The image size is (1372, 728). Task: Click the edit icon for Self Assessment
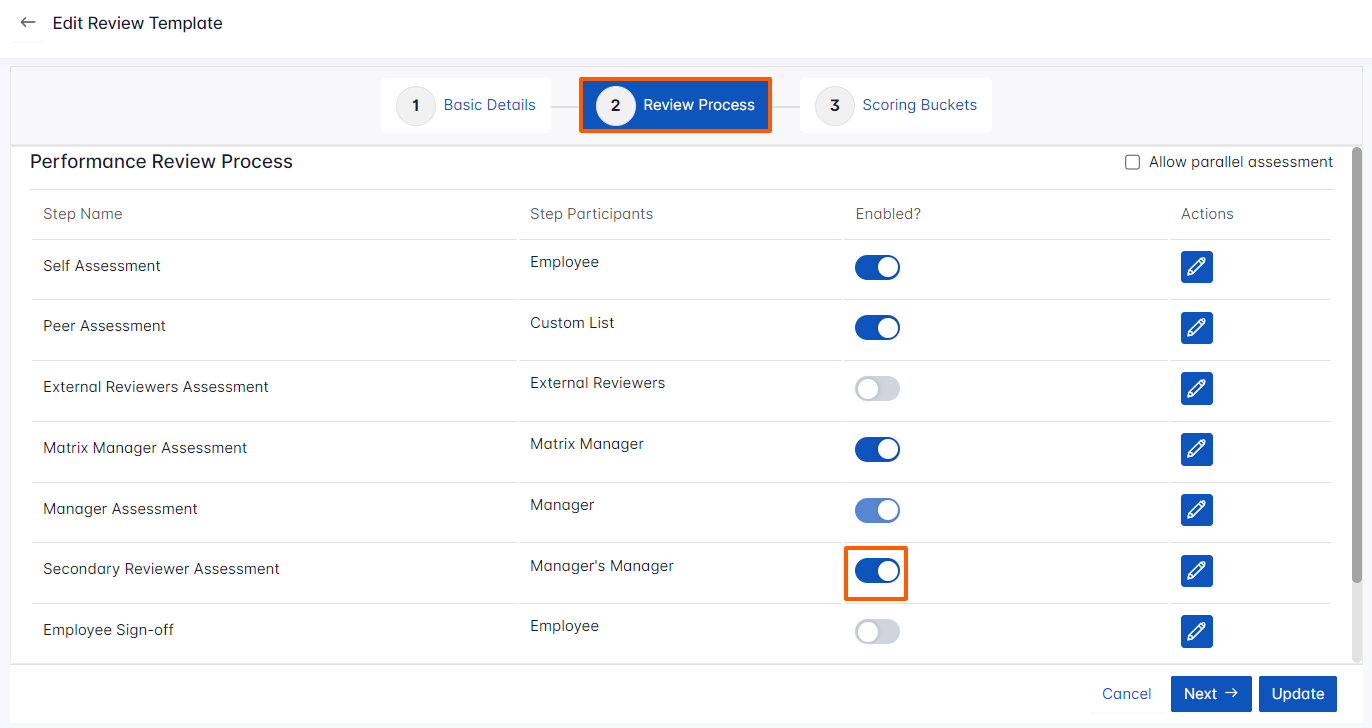coord(1196,267)
